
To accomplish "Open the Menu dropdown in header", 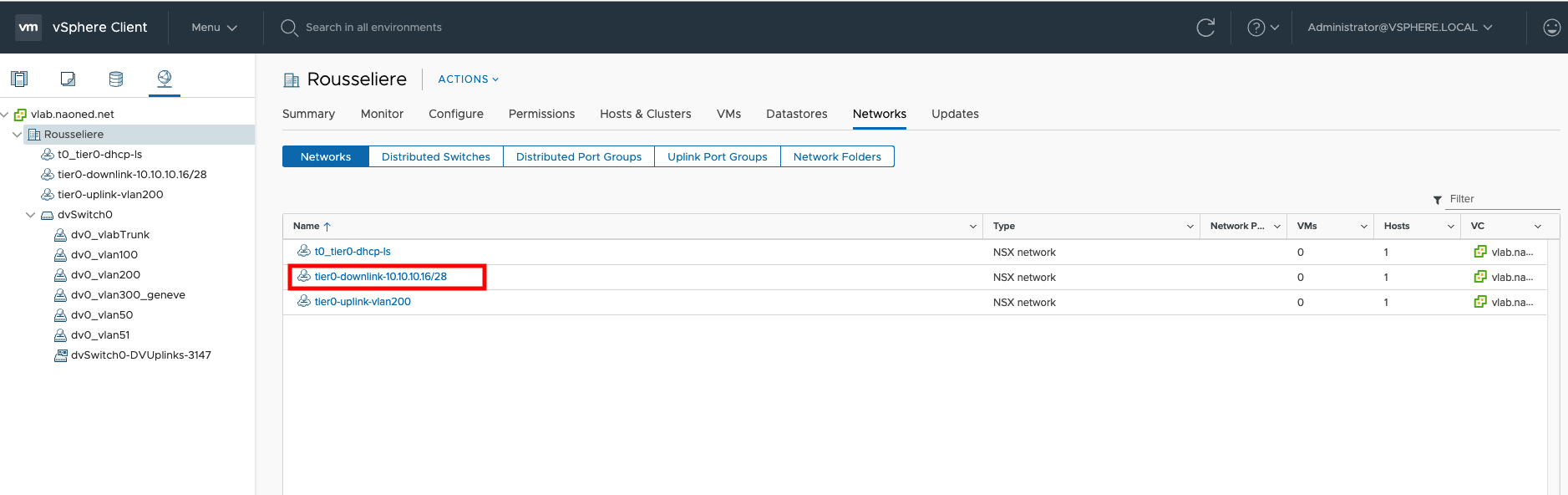I will [x=214, y=28].
